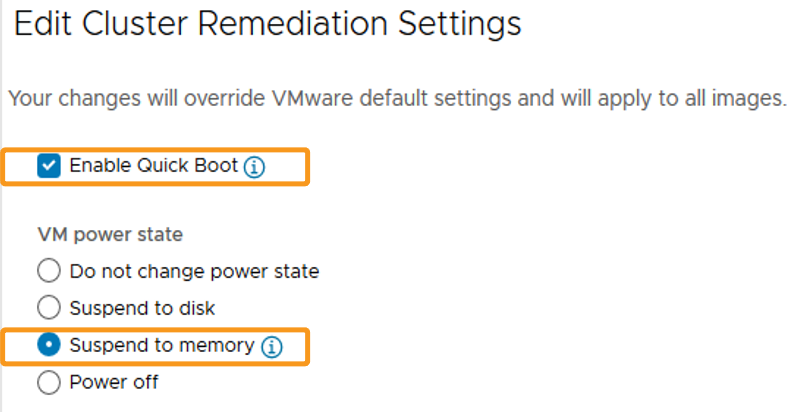Image resolution: width=803 pixels, height=412 pixels.
Task: Click the override VMware default settings description
Action: (x=348, y=98)
